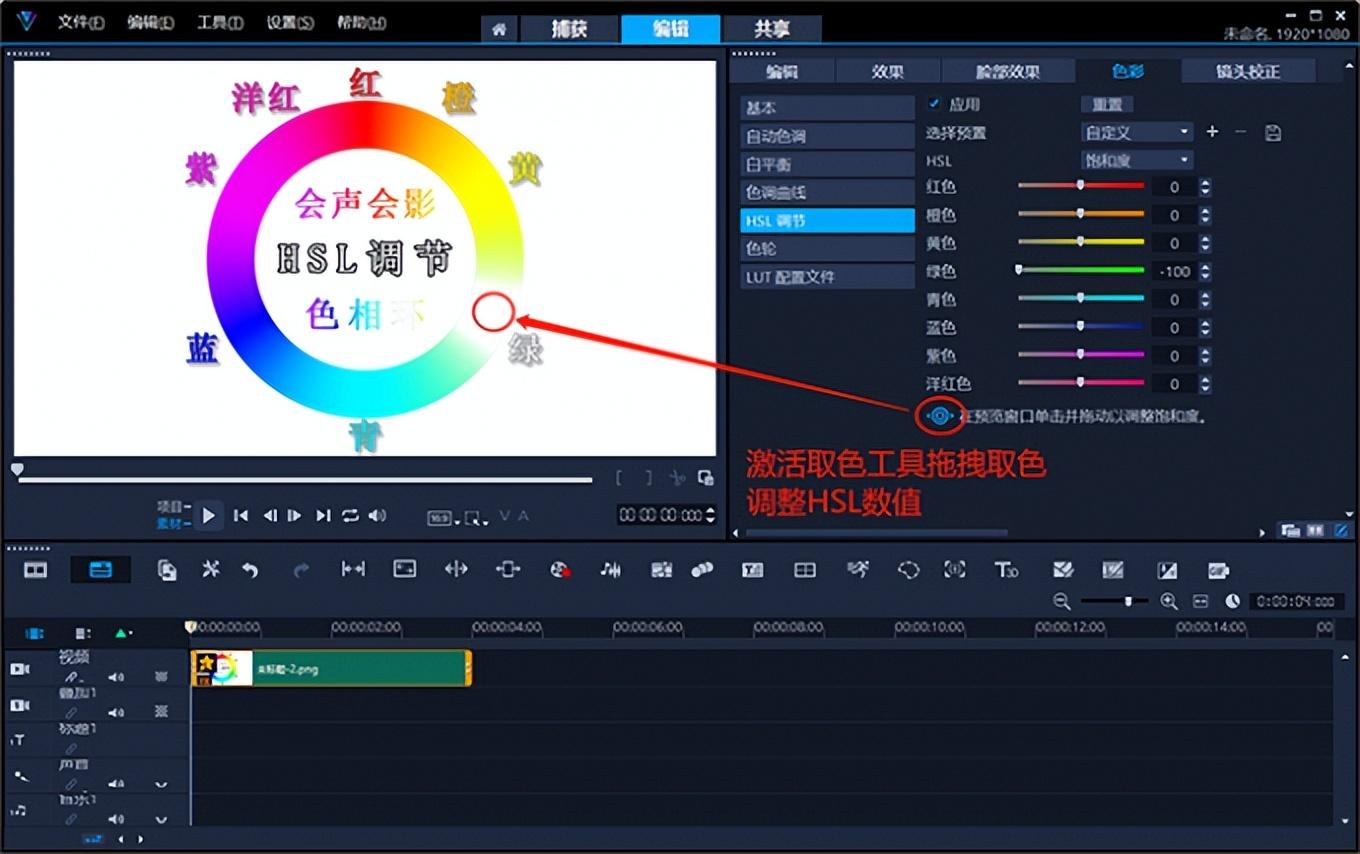
Task: Click the redo arrow in timeline toolbar
Action: point(301,570)
